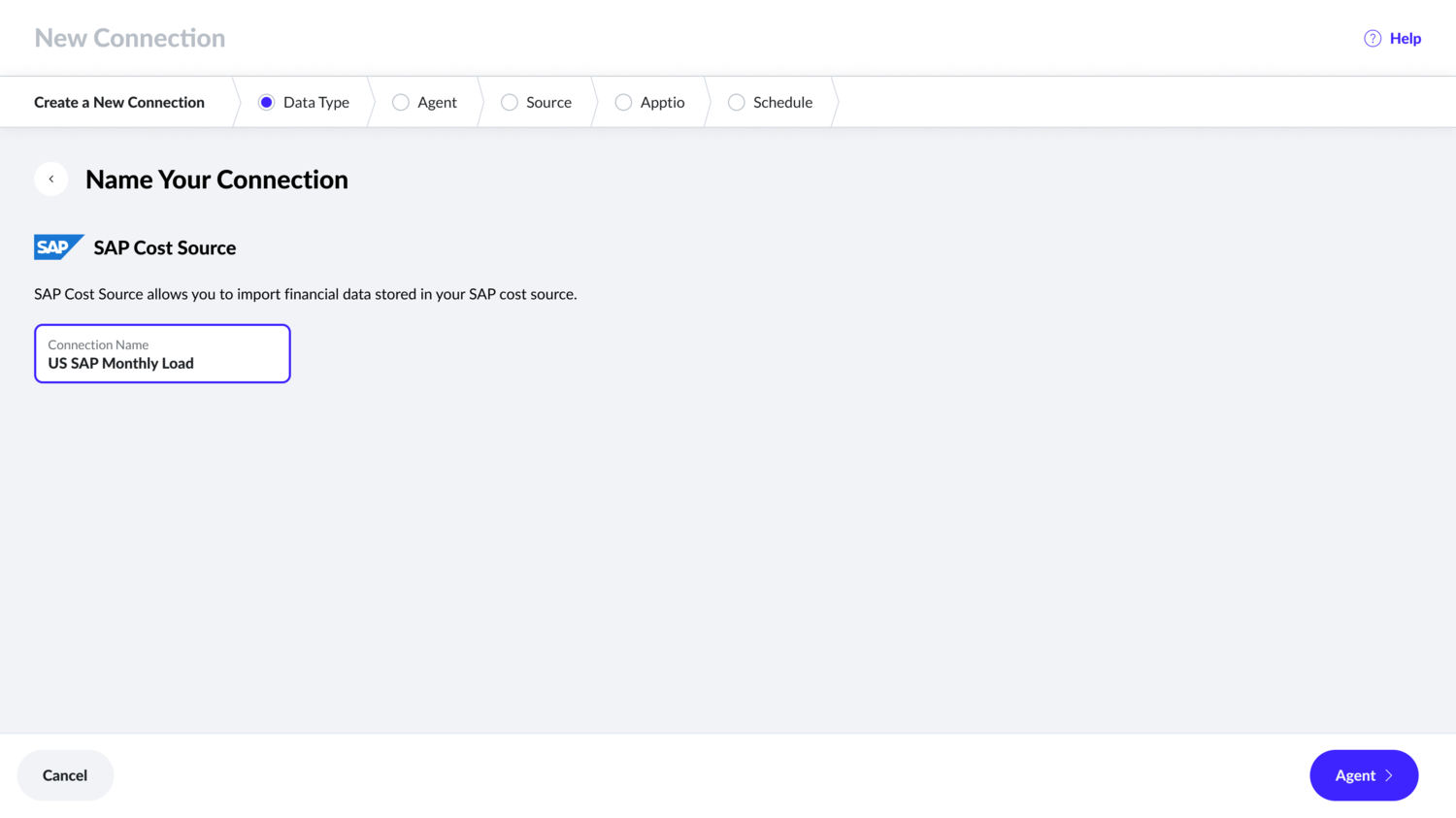Click the Name Your Connection heading
This screenshot has width=1456, height=818.
pos(216,180)
